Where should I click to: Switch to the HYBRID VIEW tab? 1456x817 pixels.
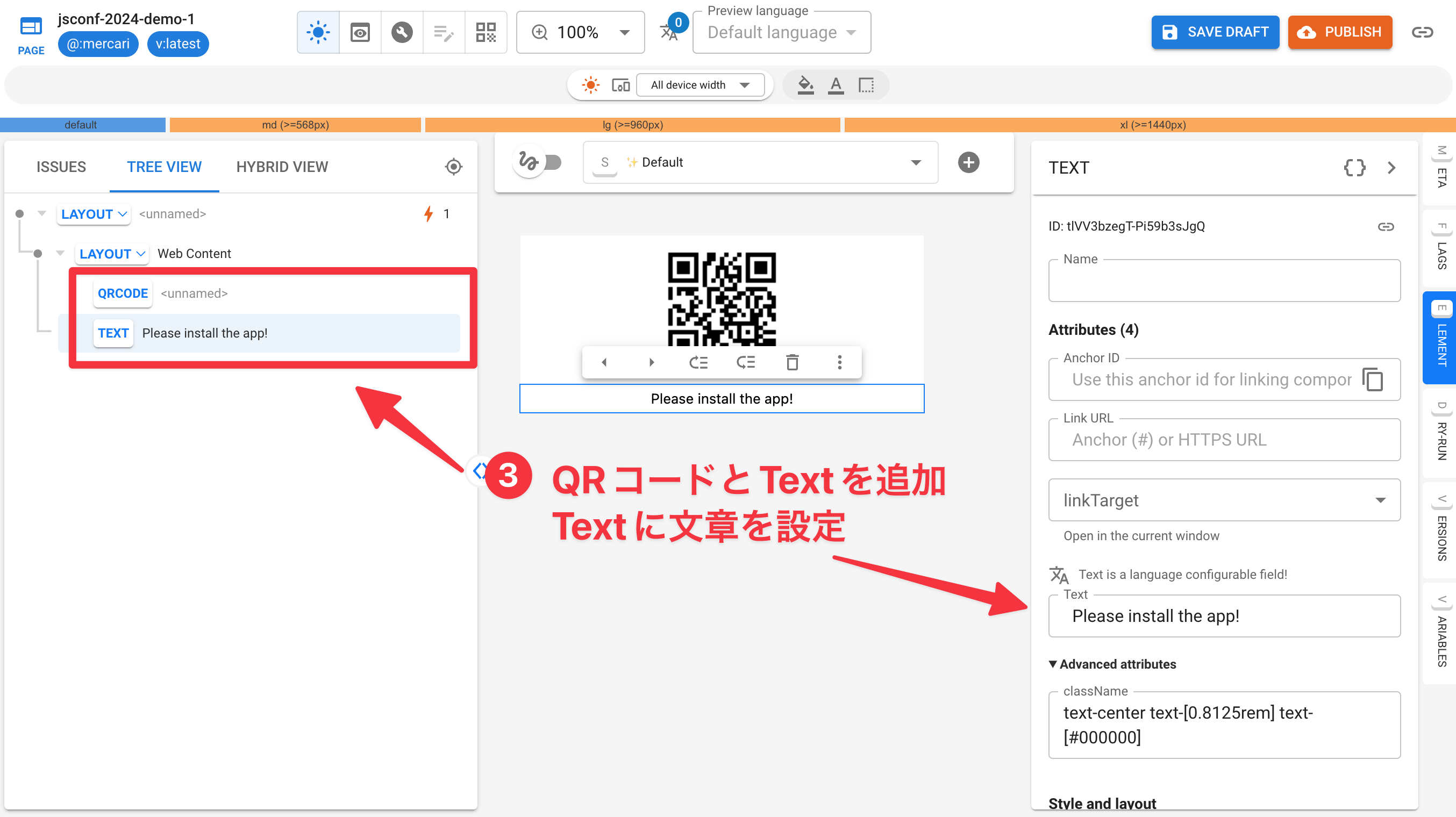[x=282, y=167]
